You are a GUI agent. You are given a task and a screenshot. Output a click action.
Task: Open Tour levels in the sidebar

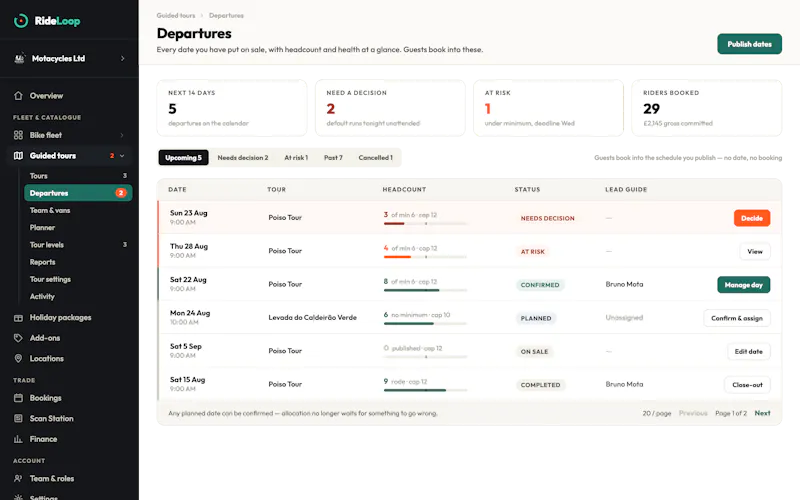78,245
